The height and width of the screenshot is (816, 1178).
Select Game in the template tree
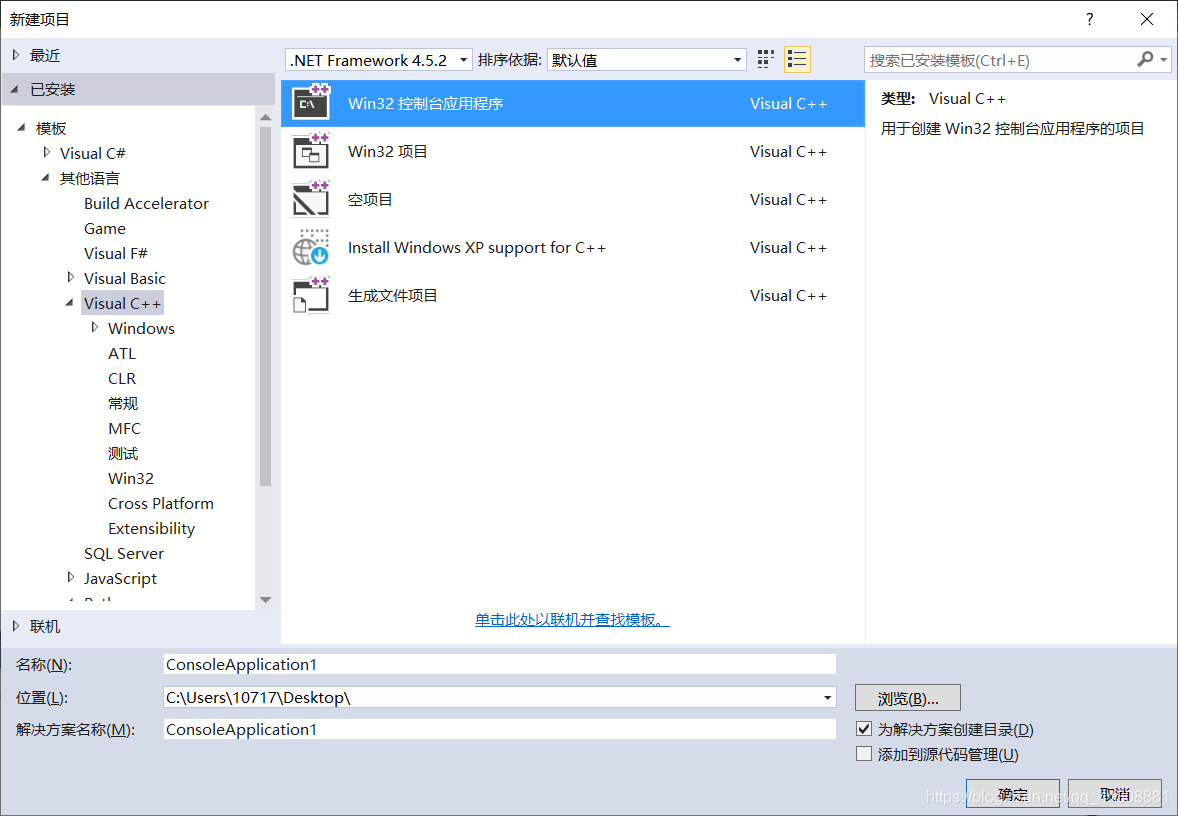(104, 228)
